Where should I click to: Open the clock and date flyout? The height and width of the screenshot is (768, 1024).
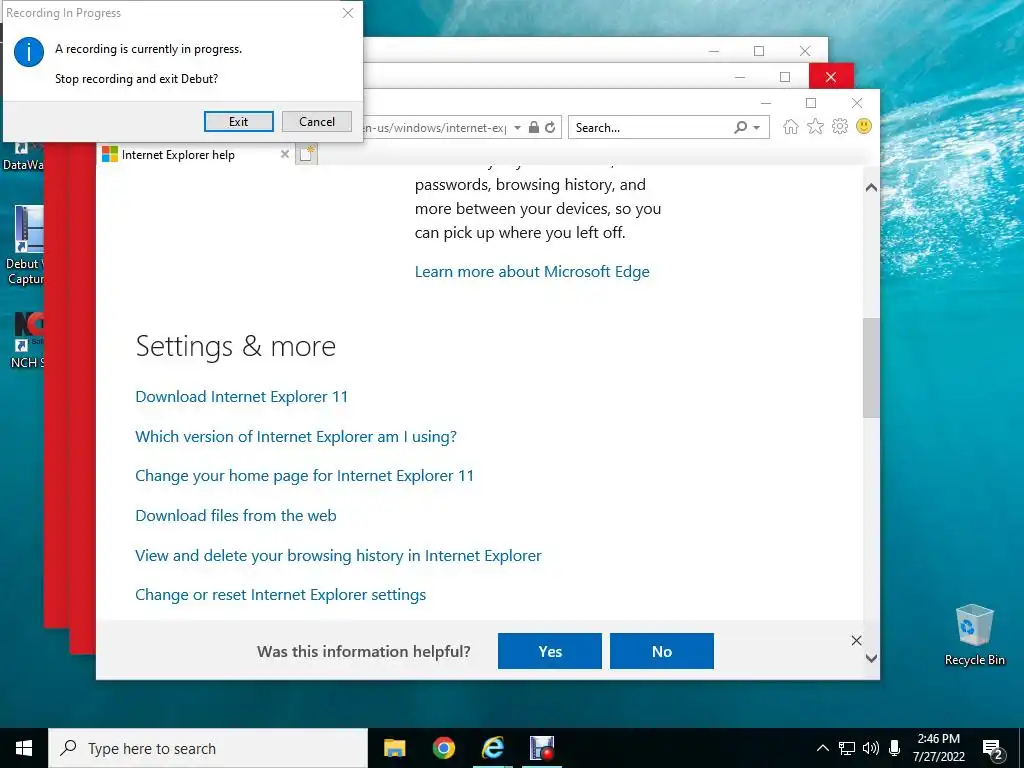tap(938, 748)
